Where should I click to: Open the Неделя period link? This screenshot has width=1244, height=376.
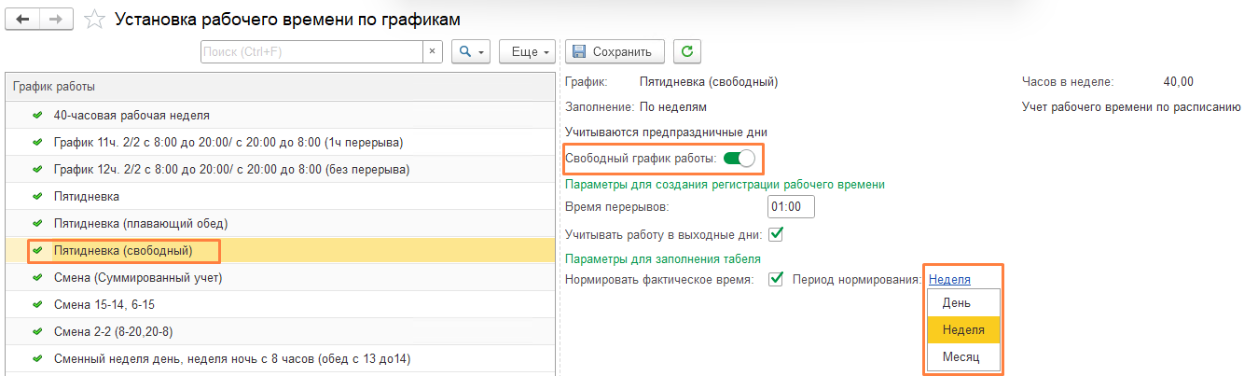coord(949,279)
